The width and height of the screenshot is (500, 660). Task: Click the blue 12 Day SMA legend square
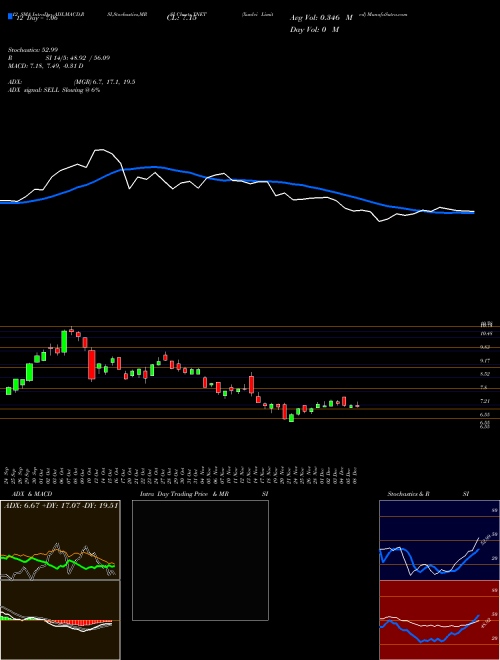click(10, 16)
